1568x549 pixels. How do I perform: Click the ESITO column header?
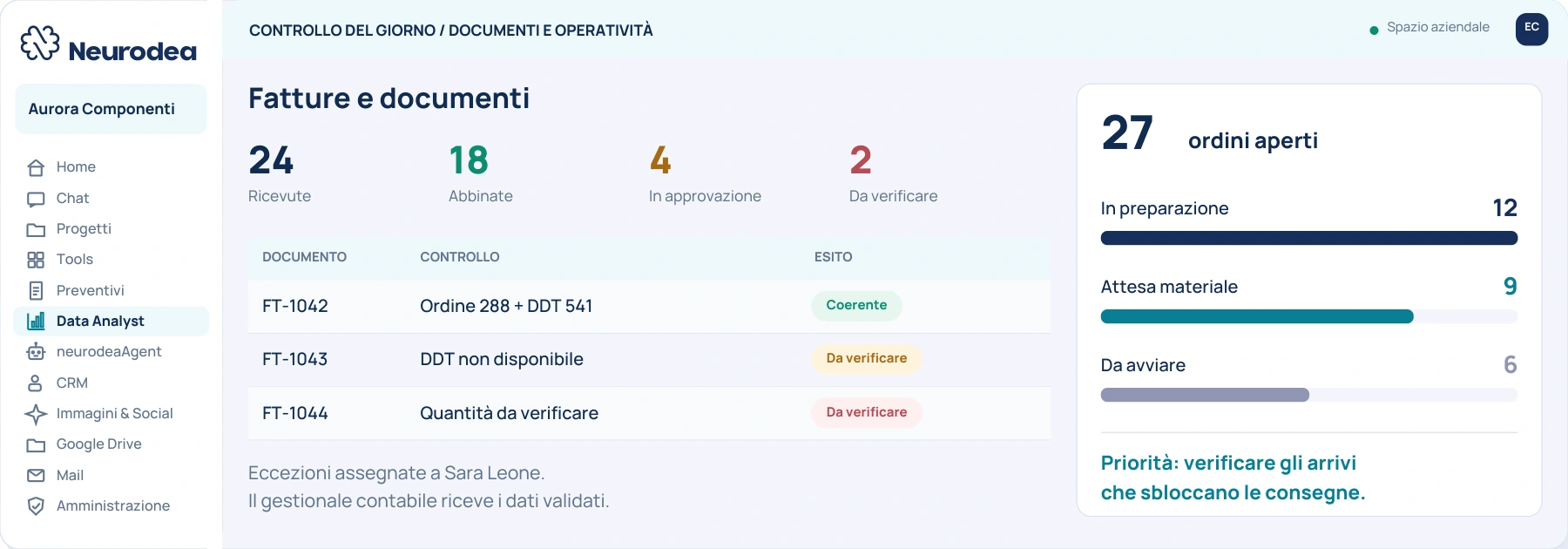pyautogui.click(x=834, y=257)
